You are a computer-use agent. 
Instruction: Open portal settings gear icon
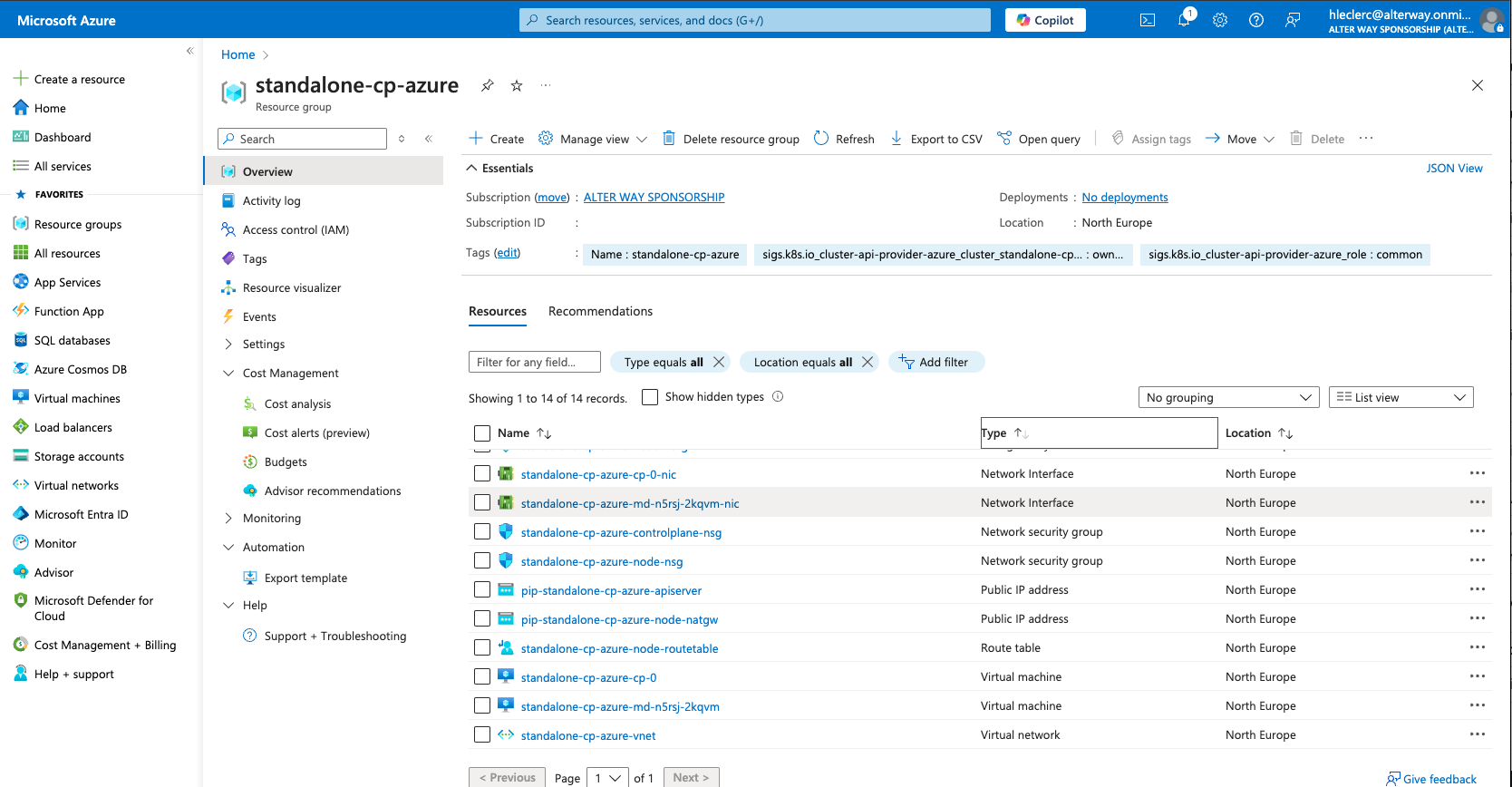1220,20
